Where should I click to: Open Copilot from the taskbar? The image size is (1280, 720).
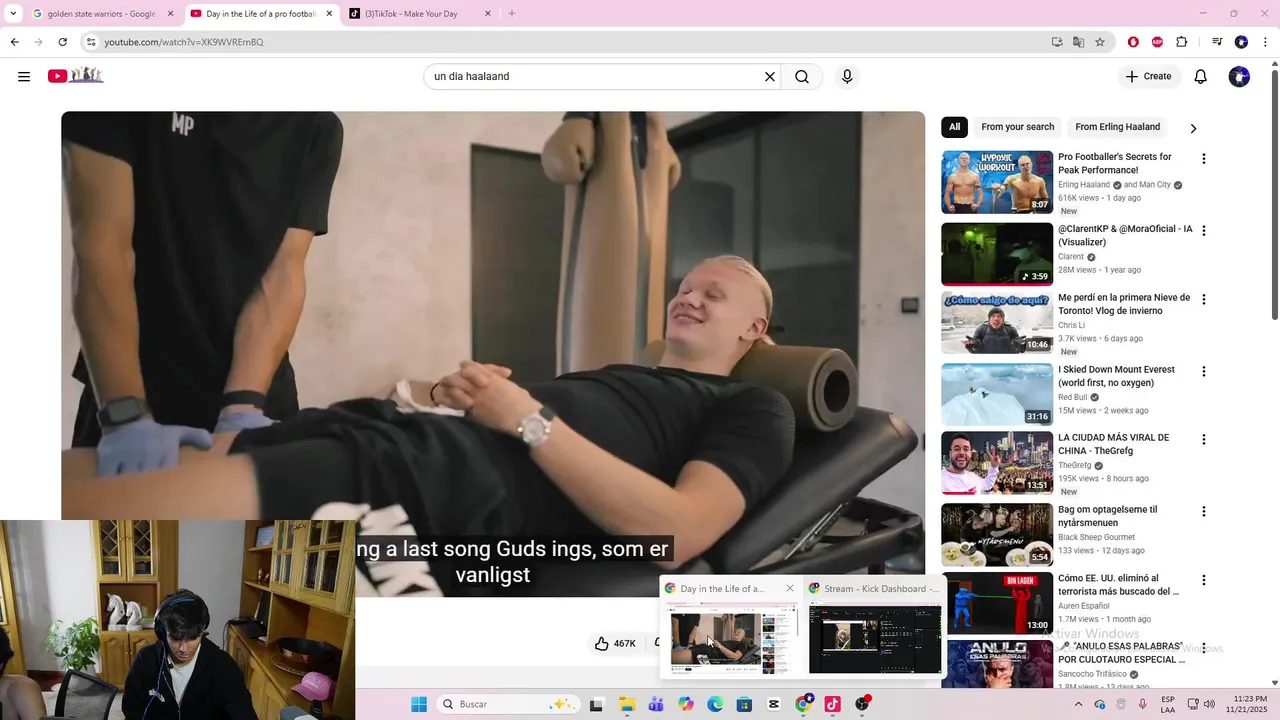coord(685,704)
